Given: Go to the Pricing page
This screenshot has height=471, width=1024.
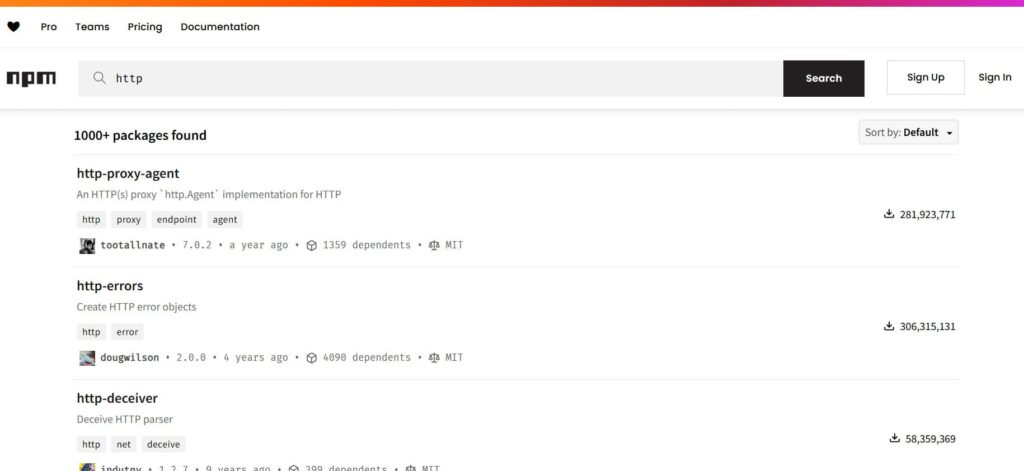Looking at the screenshot, I should tap(145, 27).
